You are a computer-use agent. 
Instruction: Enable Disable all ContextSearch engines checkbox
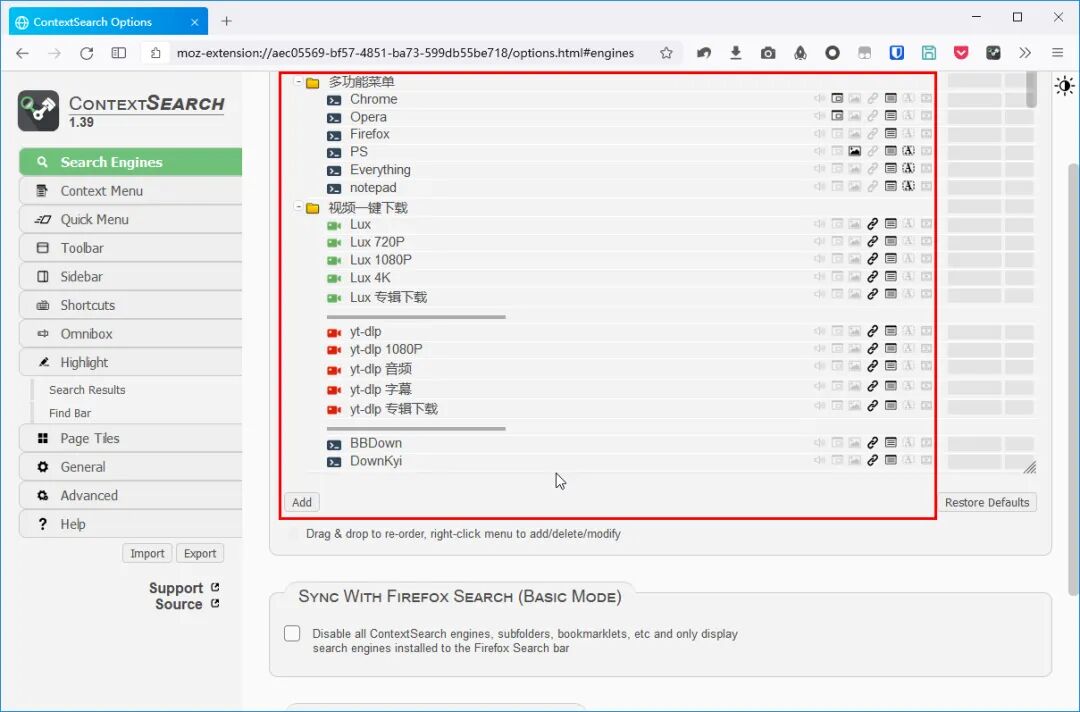[292, 634]
